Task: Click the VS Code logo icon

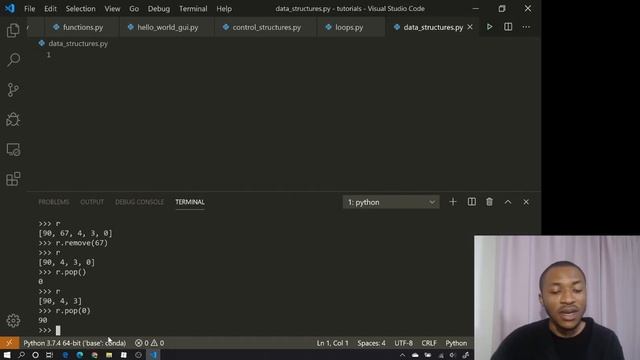Action: click(x=10, y=8)
